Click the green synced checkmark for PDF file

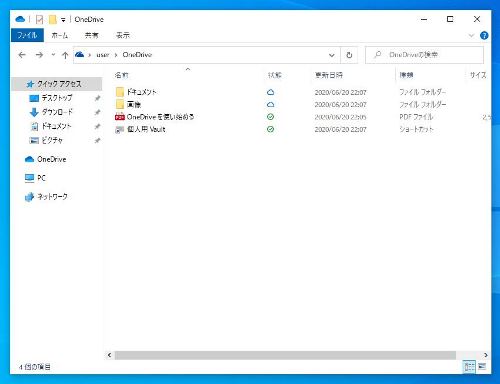pos(271,117)
